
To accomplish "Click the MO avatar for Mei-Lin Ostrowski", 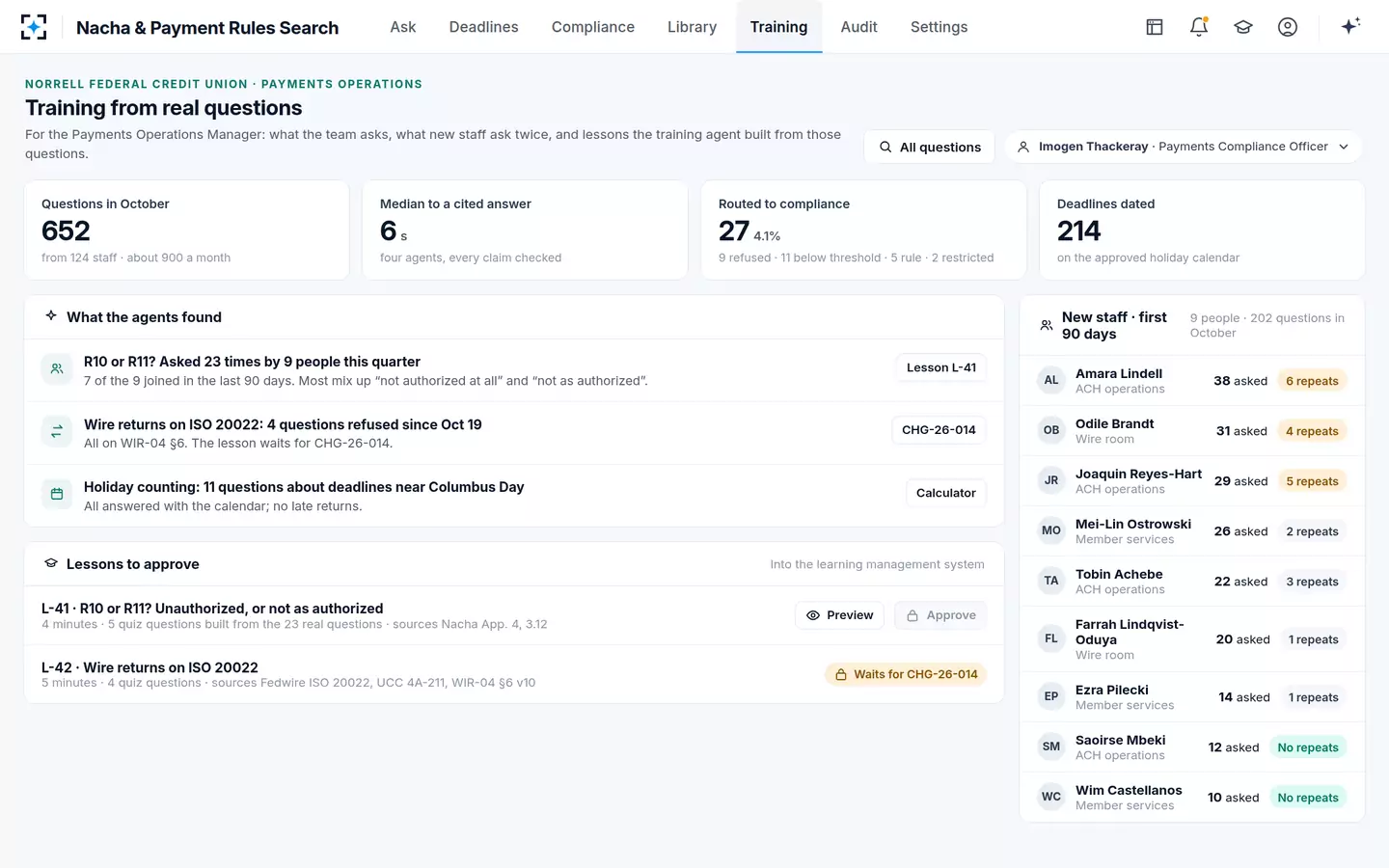I will 1051,530.
